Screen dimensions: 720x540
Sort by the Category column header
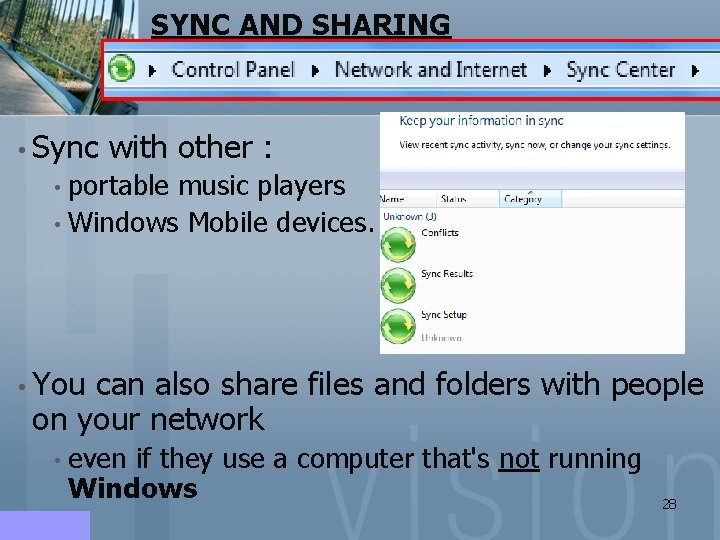pyautogui.click(x=530, y=198)
